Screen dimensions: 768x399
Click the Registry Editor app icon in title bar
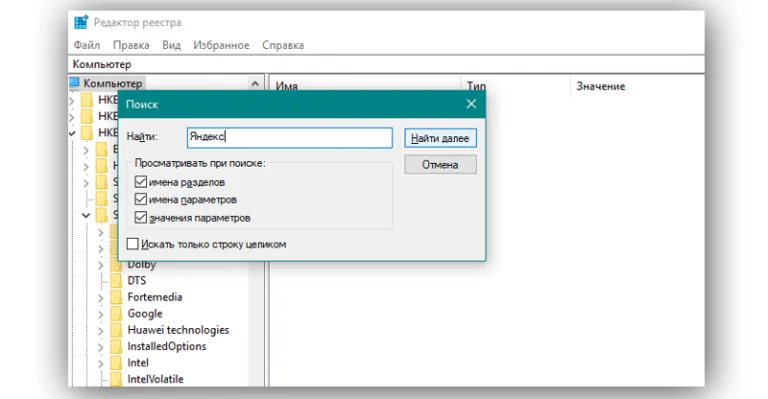point(81,23)
